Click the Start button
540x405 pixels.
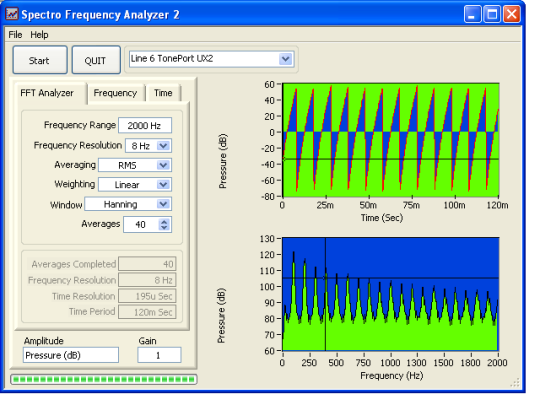pos(40,60)
